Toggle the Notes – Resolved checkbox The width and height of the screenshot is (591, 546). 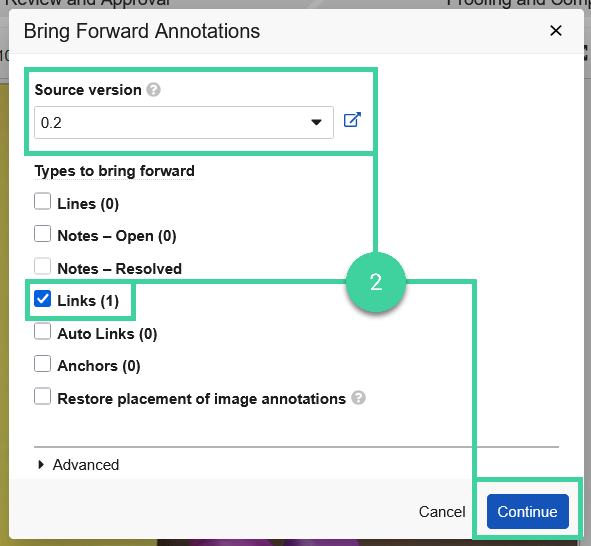[x=42, y=266]
